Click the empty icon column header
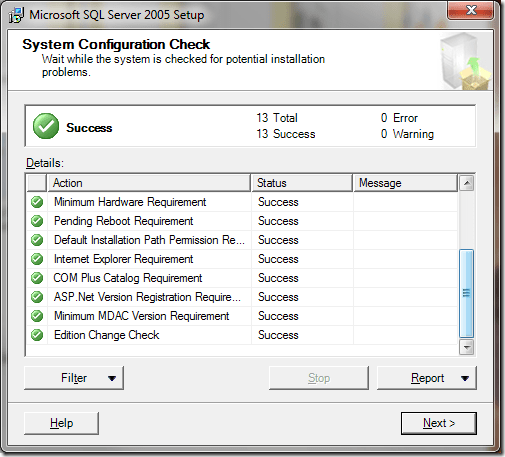 point(37,183)
